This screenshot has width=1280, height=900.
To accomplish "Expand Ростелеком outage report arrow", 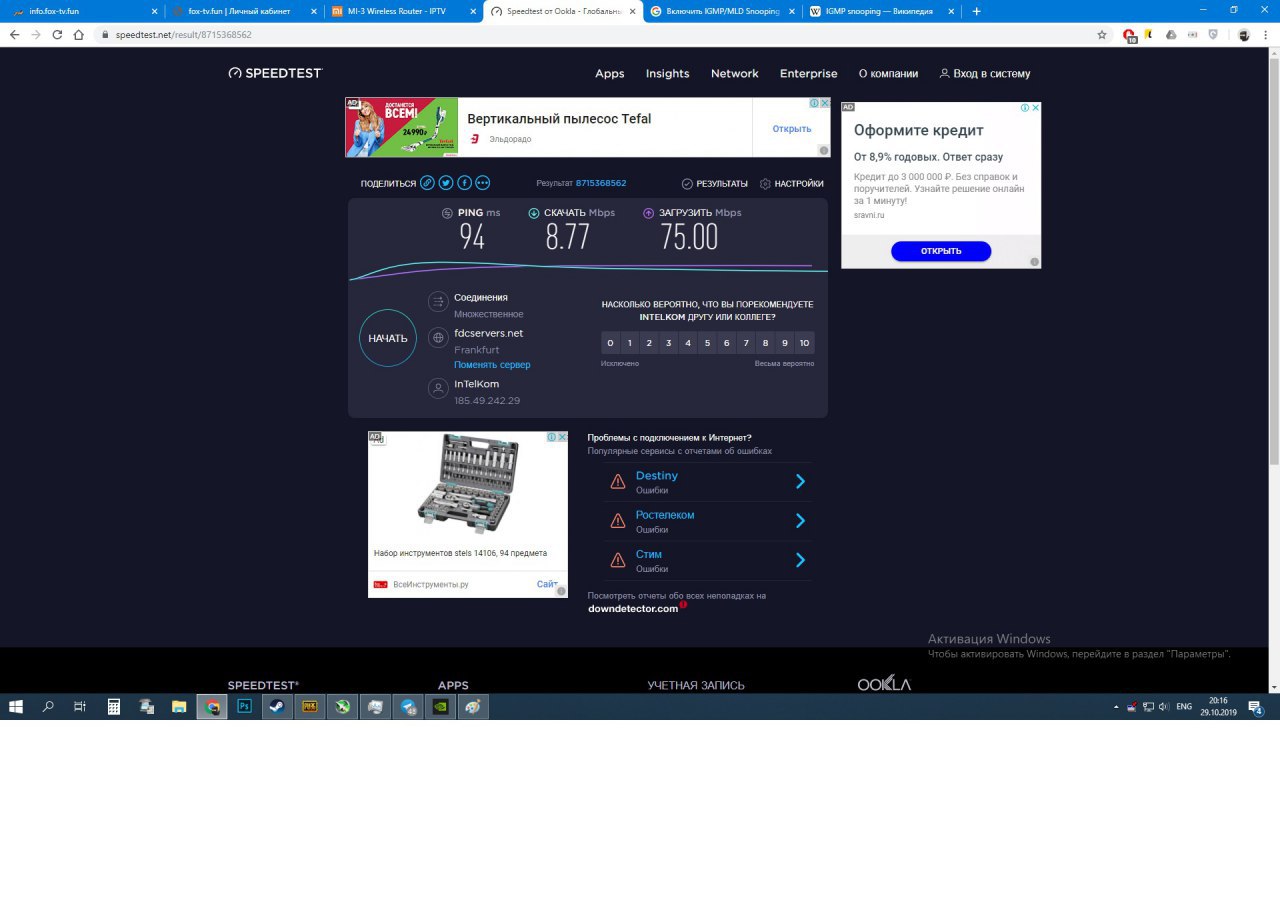I will click(800, 520).
